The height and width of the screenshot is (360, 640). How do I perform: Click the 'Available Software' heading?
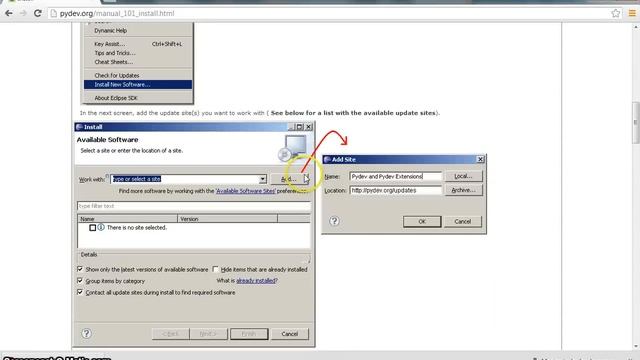107,140
